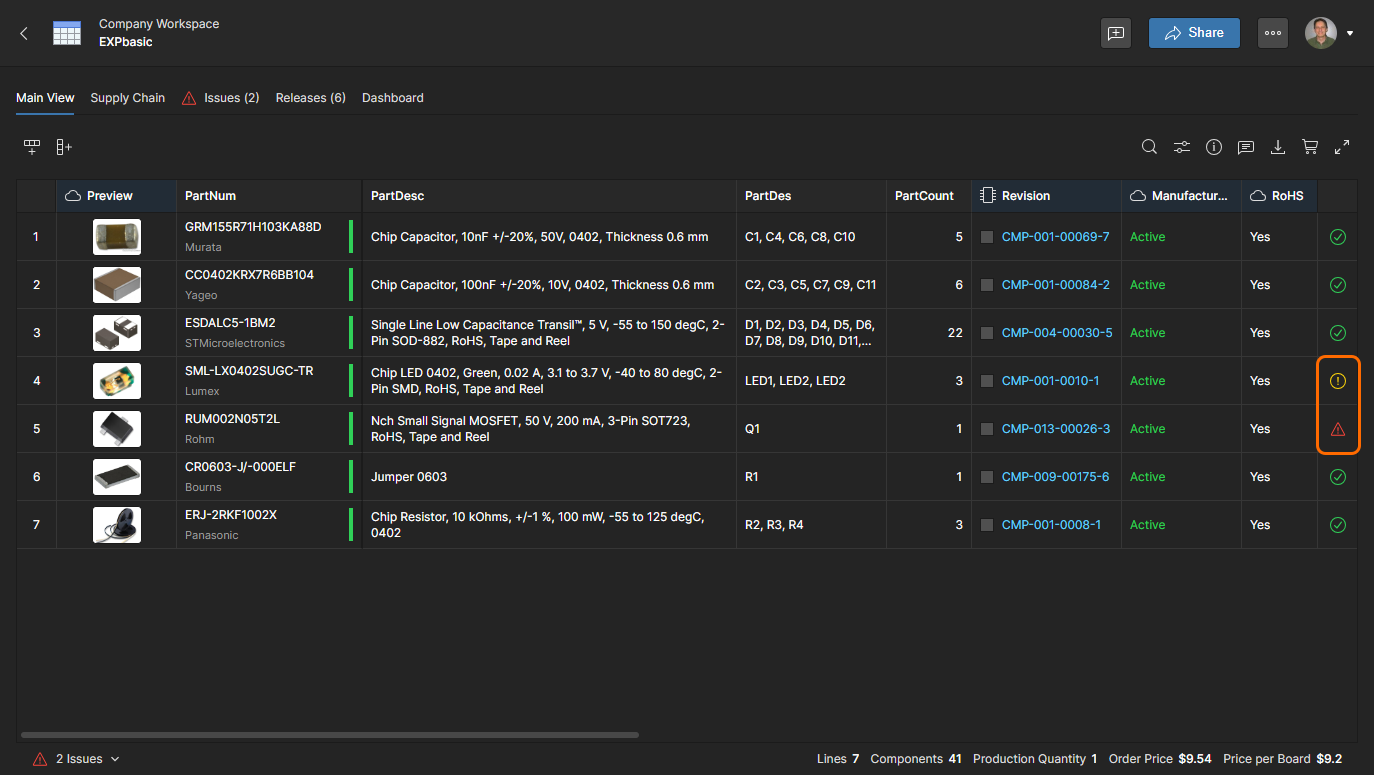Viewport: 1374px width, 775px height.
Task: Click the red warning icon for RUM002N05T2L
Action: (1337, 429)
